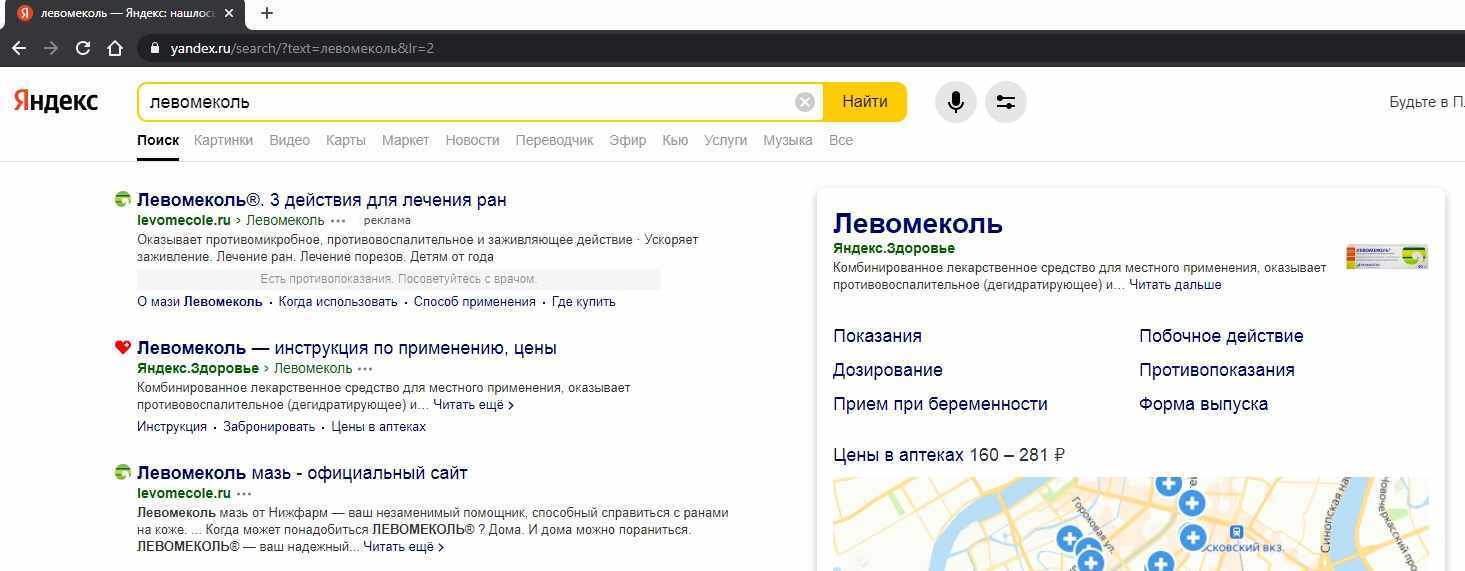This screenshot has width=1465, height=571.
Task: Go to browser home page icon
Action: [x=115, y=48]
